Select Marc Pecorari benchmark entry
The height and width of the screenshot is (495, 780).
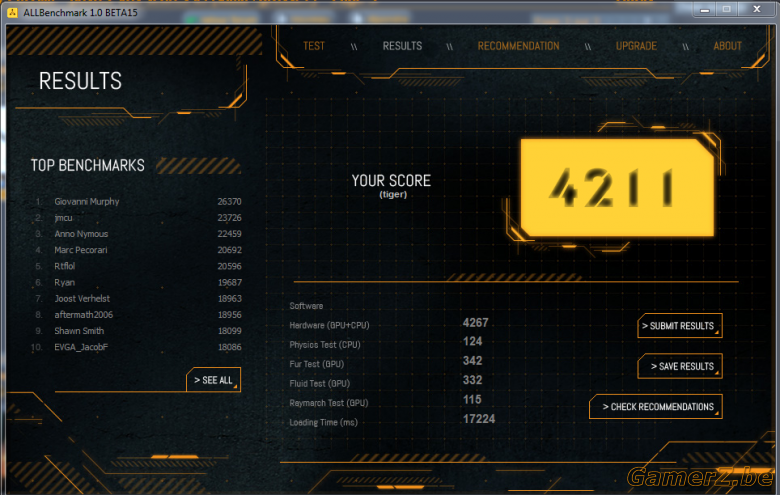81,250
